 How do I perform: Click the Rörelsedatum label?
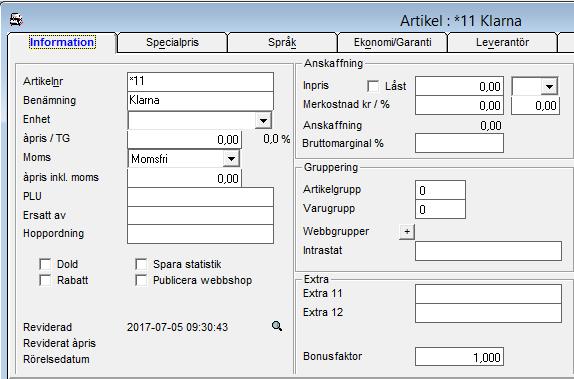point(56,359)
